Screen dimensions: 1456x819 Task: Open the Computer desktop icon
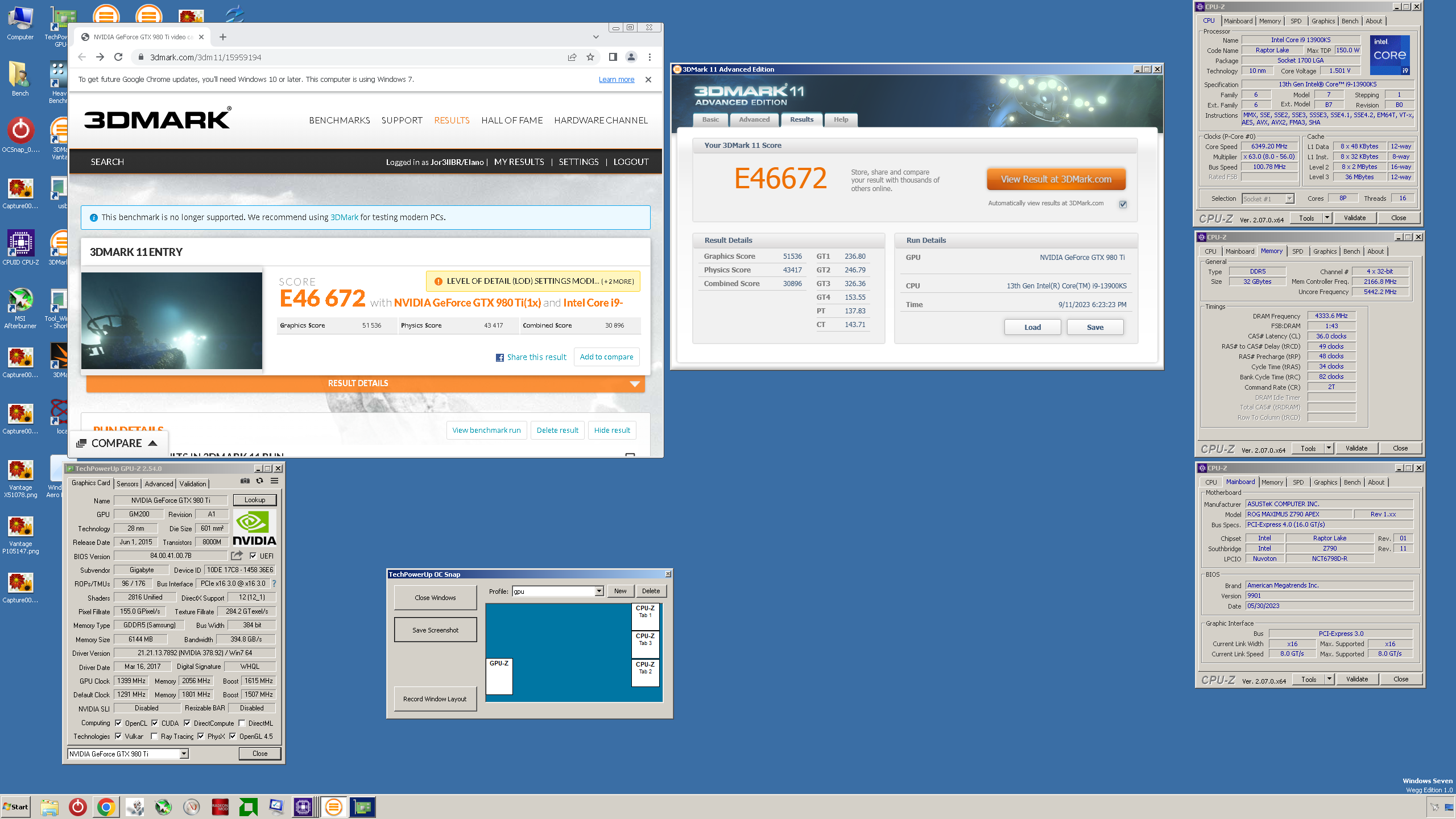(x=20, y=23)
